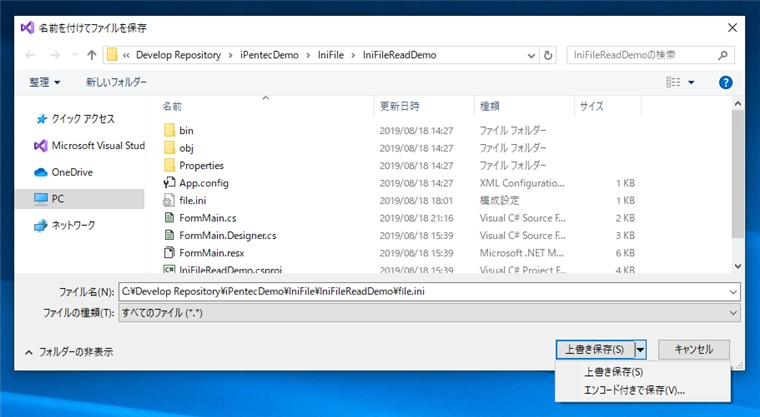
Task: Select the bin folder icon
Action: click(169, 130)
